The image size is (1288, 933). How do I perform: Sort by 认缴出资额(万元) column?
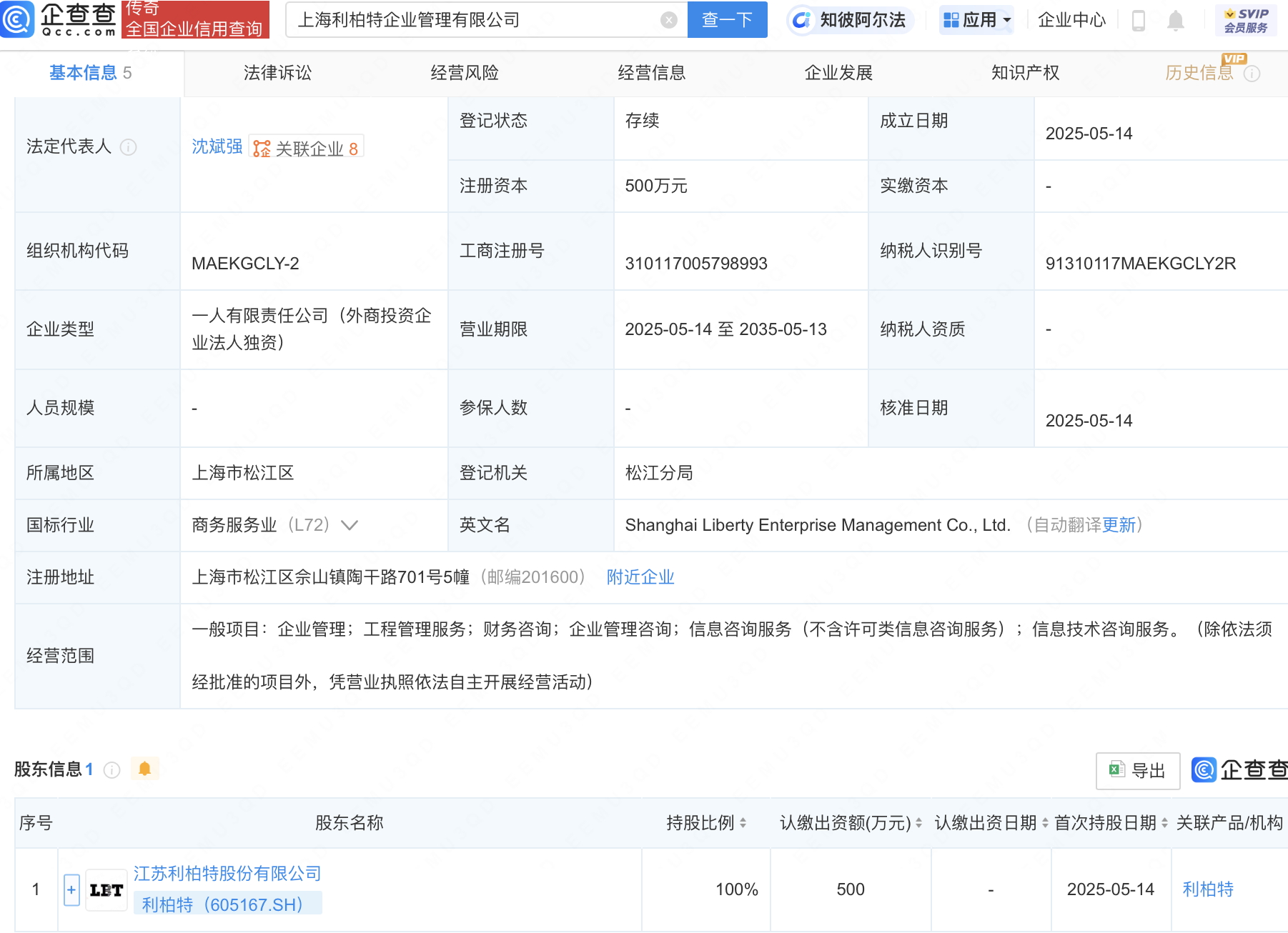pos(918,823)
